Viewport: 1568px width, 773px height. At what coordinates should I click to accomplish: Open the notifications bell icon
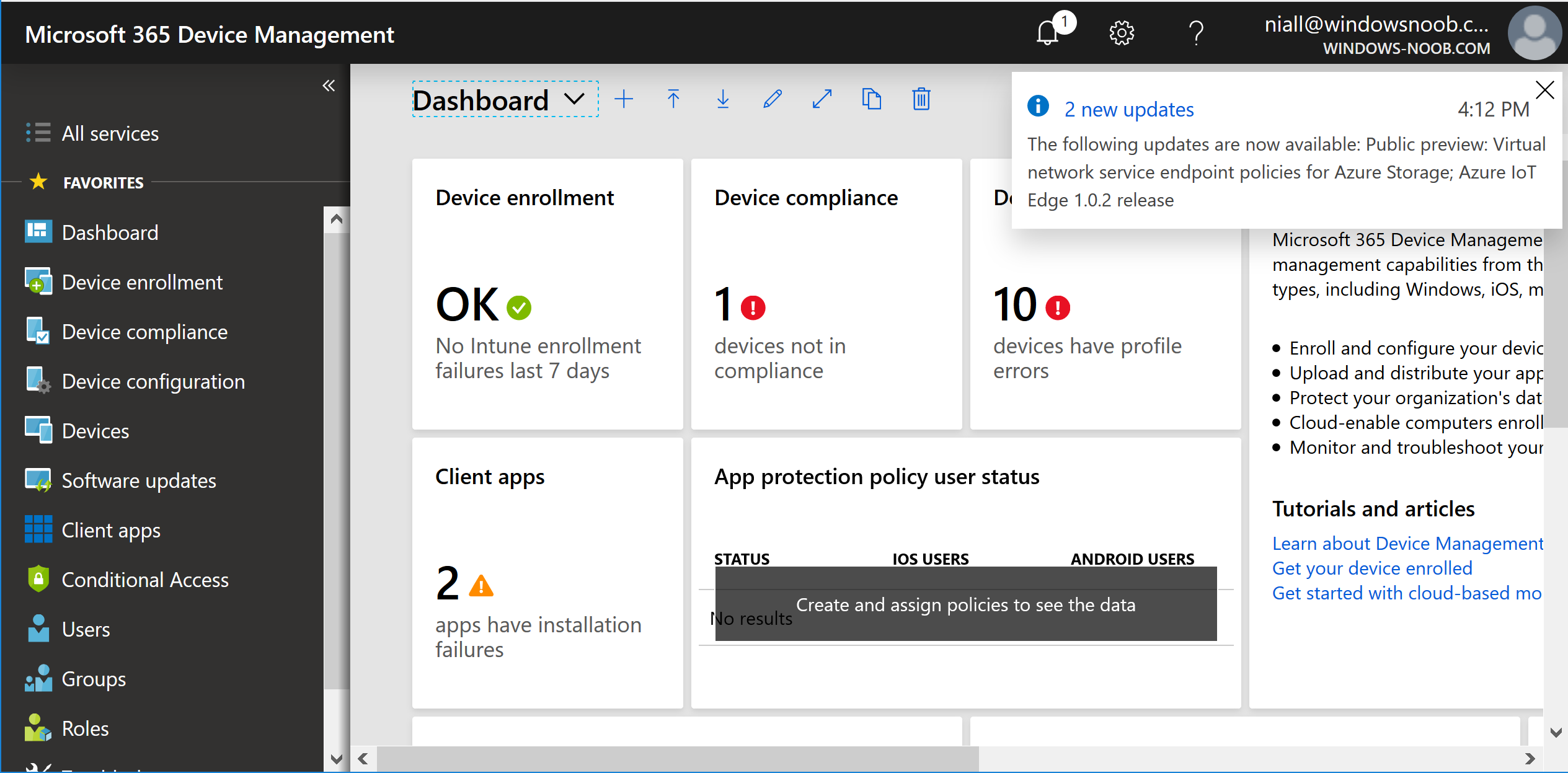pyautogui.click(x=1048, y=33)
